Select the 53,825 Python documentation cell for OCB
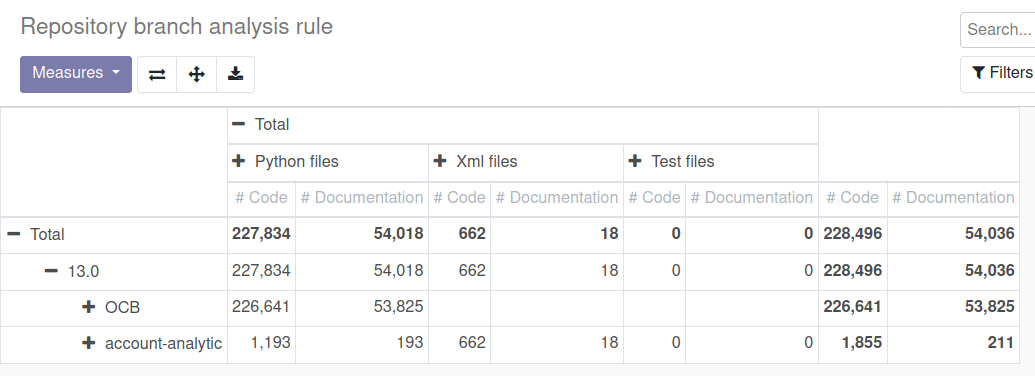Viewport: 1035px width, 376px height. (362, 308)
